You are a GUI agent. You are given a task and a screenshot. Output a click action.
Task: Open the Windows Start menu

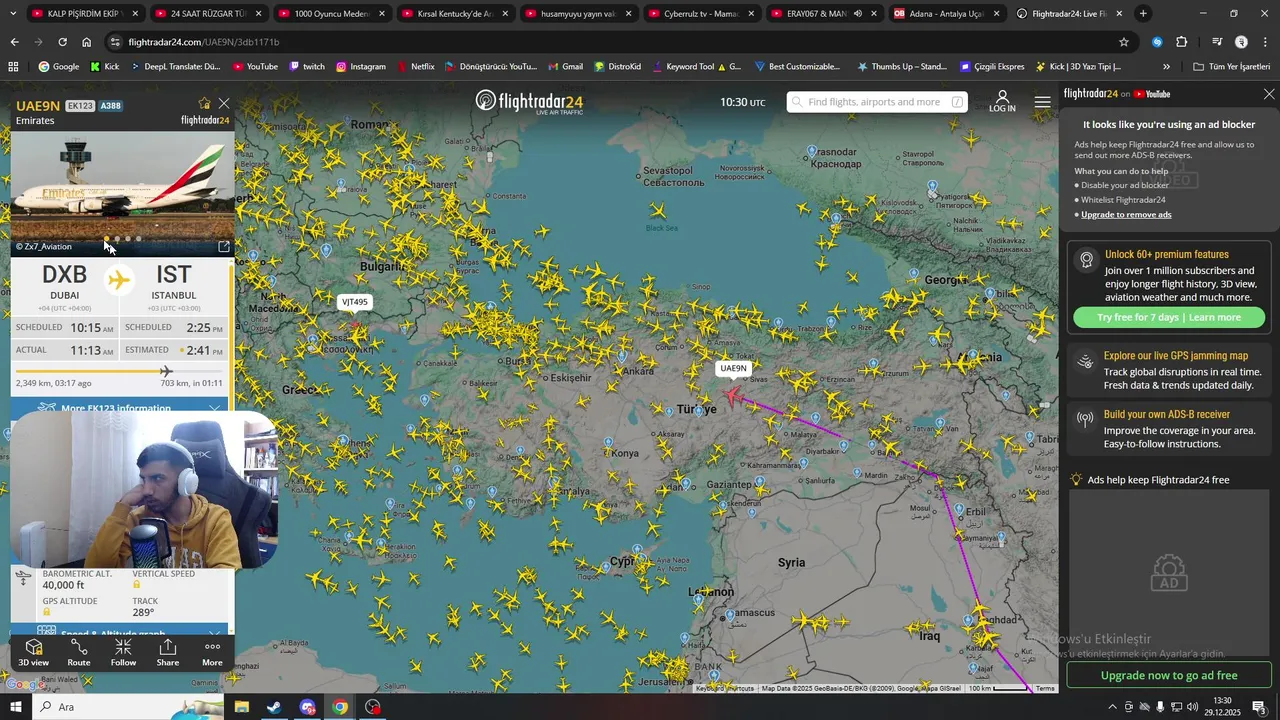16,707
